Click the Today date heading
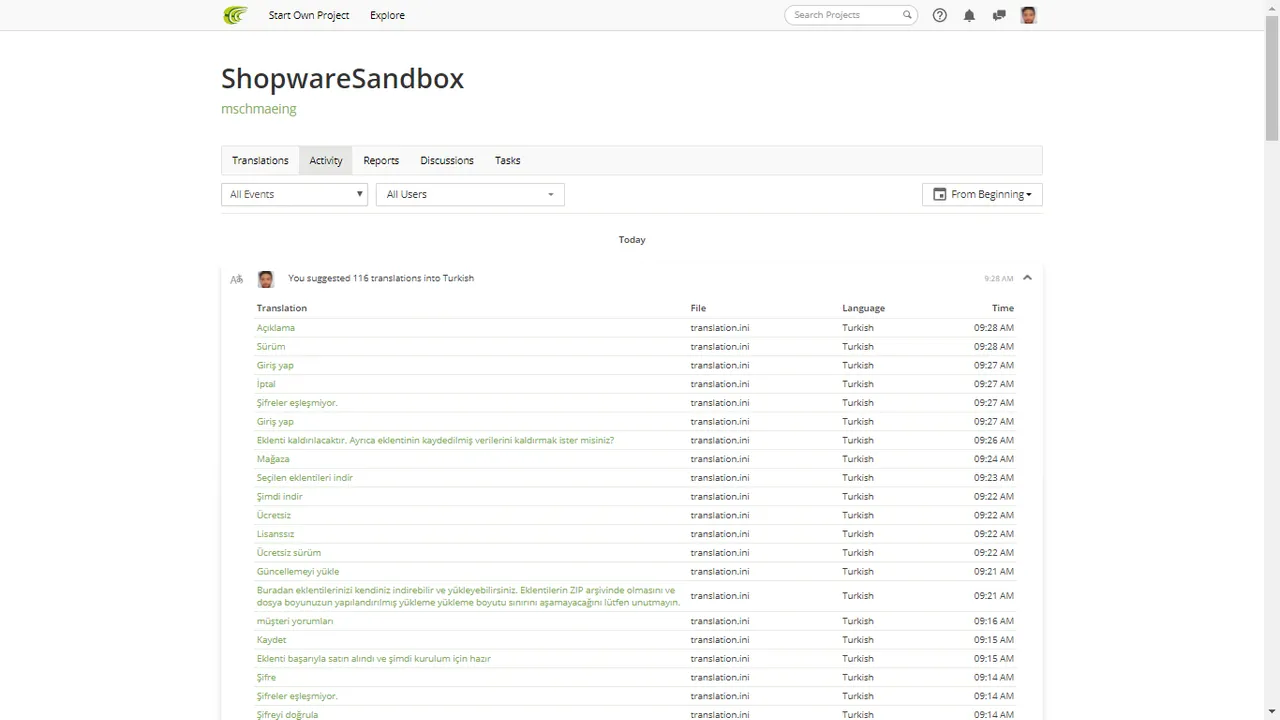The image size is (1280, 720). [632, 240]
